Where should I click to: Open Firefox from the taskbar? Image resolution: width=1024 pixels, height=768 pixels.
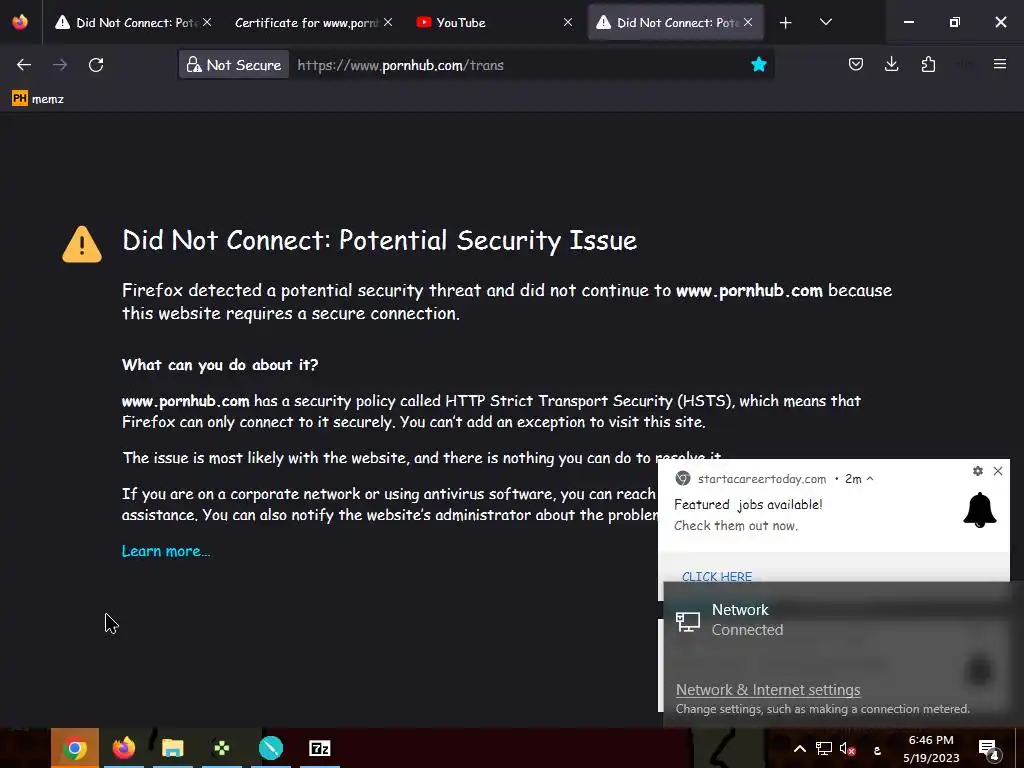pos(123,748)
